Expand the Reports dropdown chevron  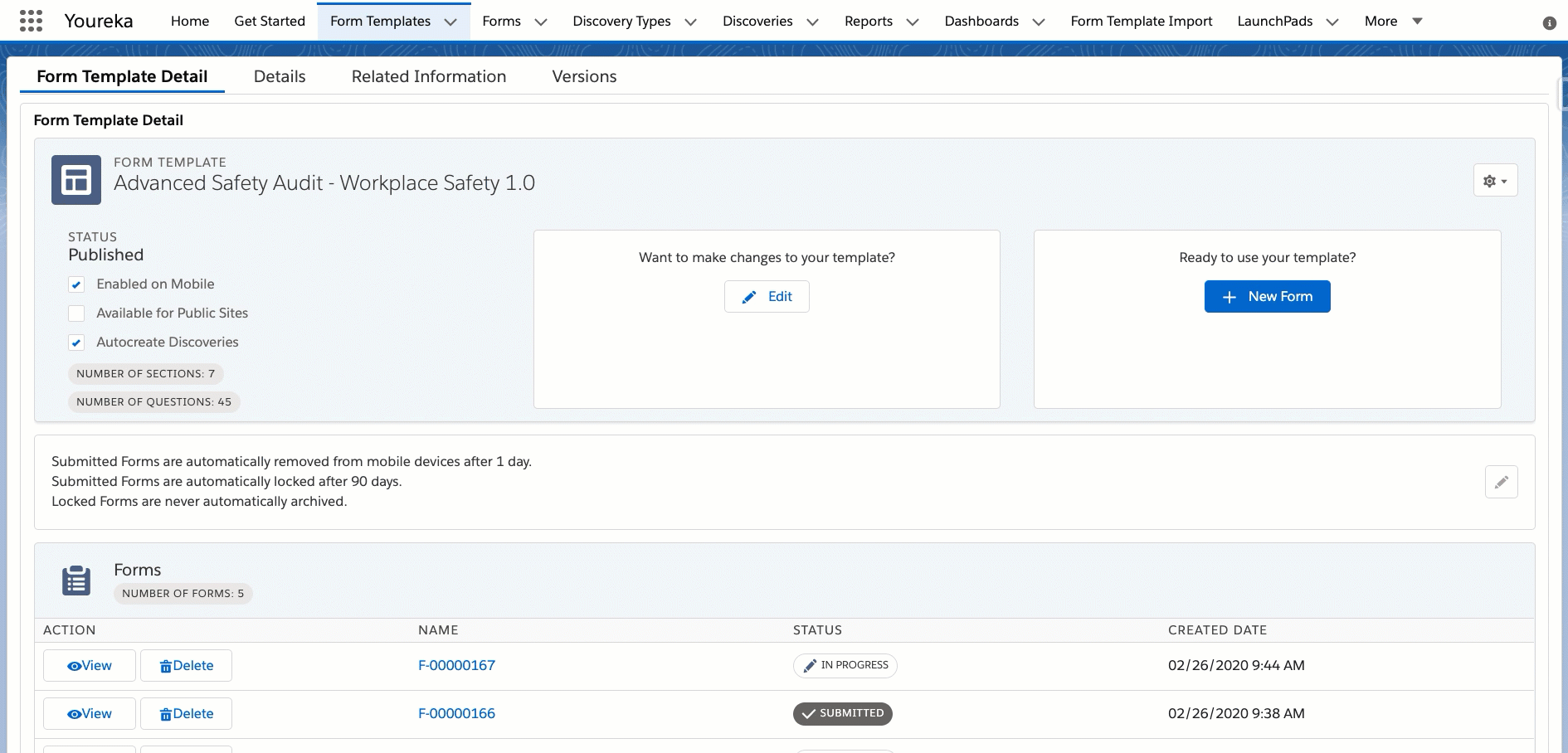[x=913, y=22]
